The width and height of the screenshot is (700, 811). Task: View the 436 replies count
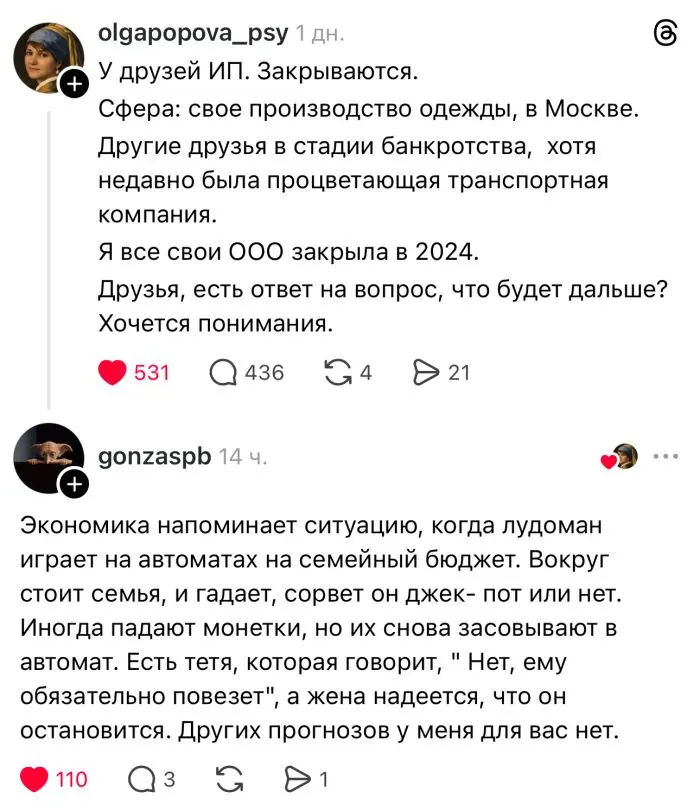click(x=261, y=371)
